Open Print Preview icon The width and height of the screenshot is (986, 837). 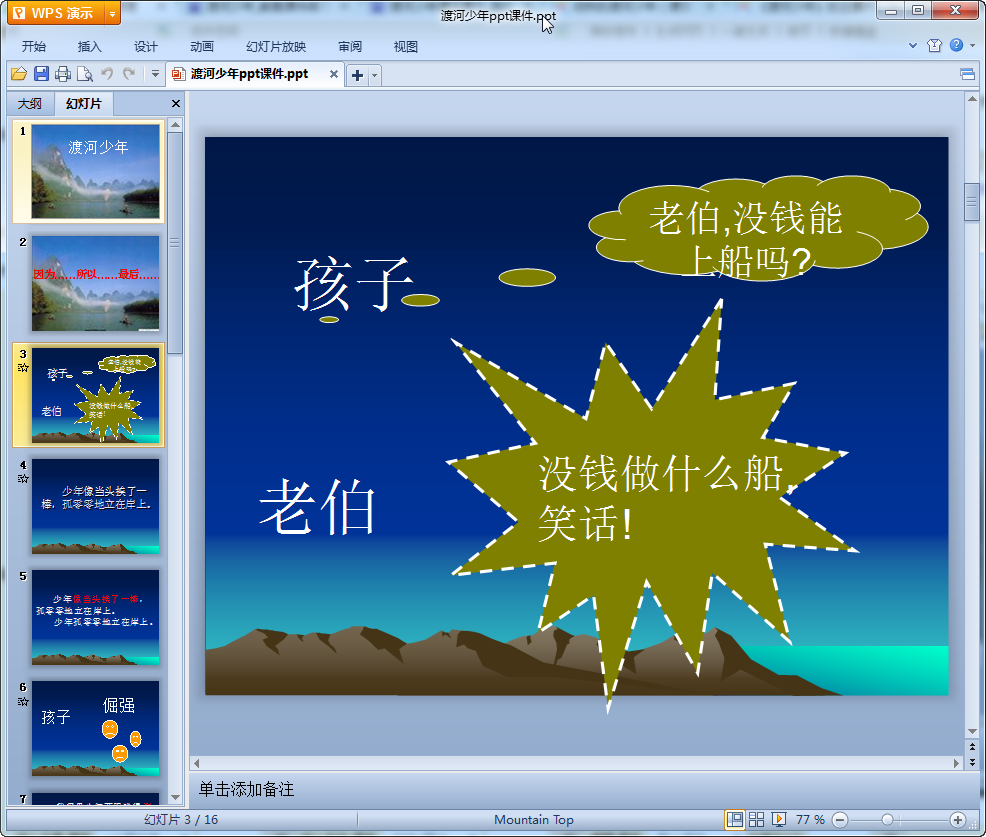(x=85, y=74)
